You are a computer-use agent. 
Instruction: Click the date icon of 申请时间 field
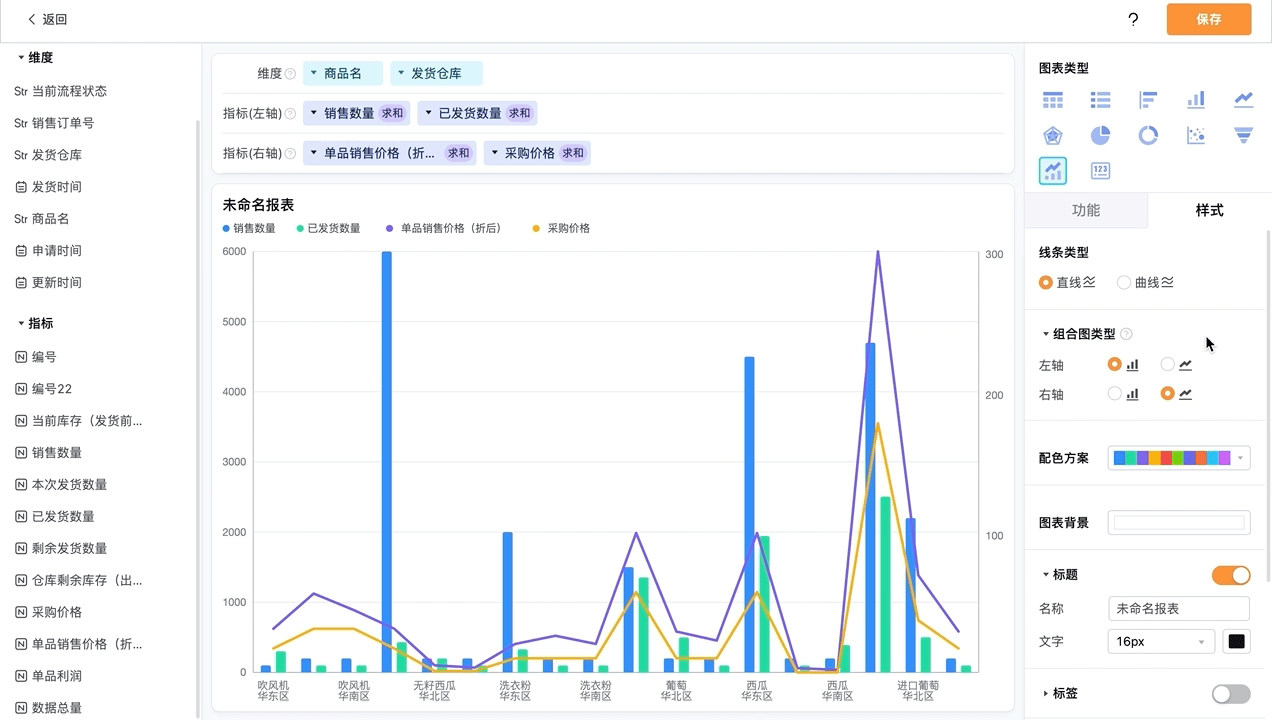(x=21, y=251)
